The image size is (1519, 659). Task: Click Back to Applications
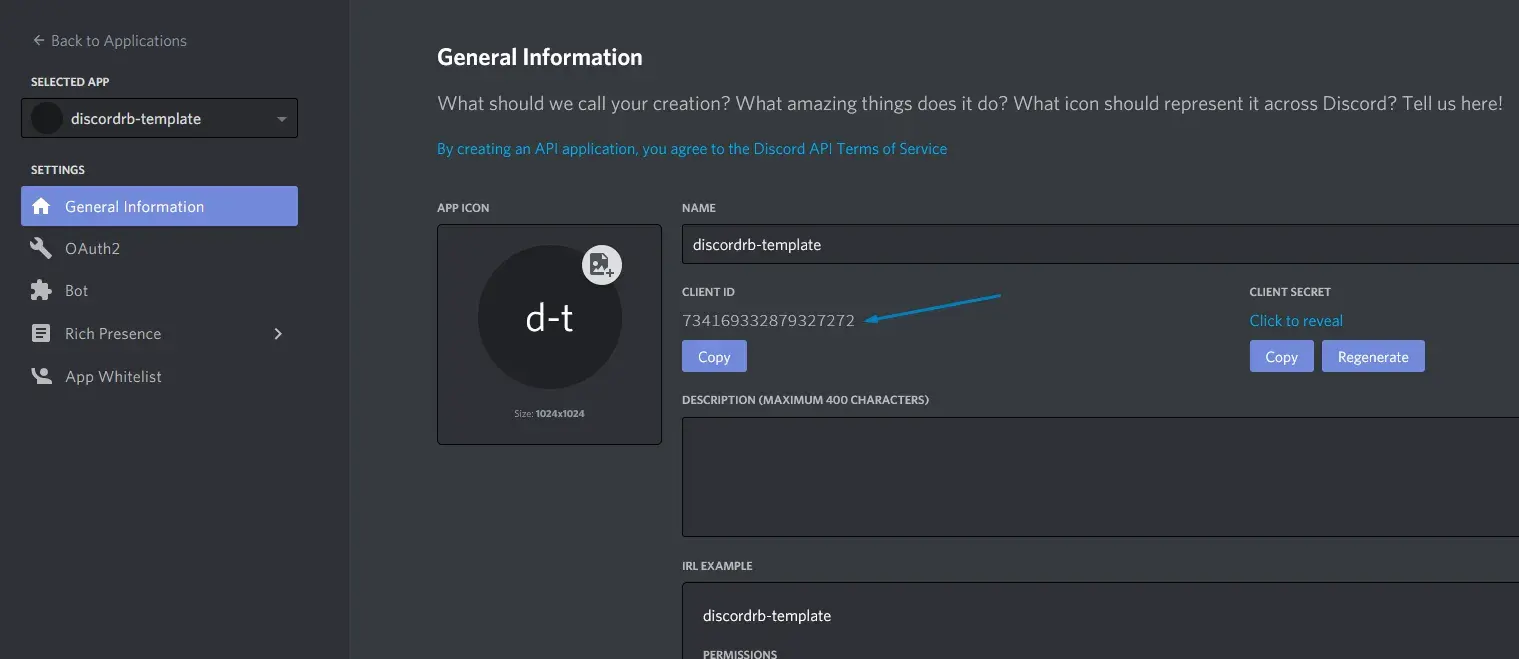pyautogui.click(x=117, y=40)
